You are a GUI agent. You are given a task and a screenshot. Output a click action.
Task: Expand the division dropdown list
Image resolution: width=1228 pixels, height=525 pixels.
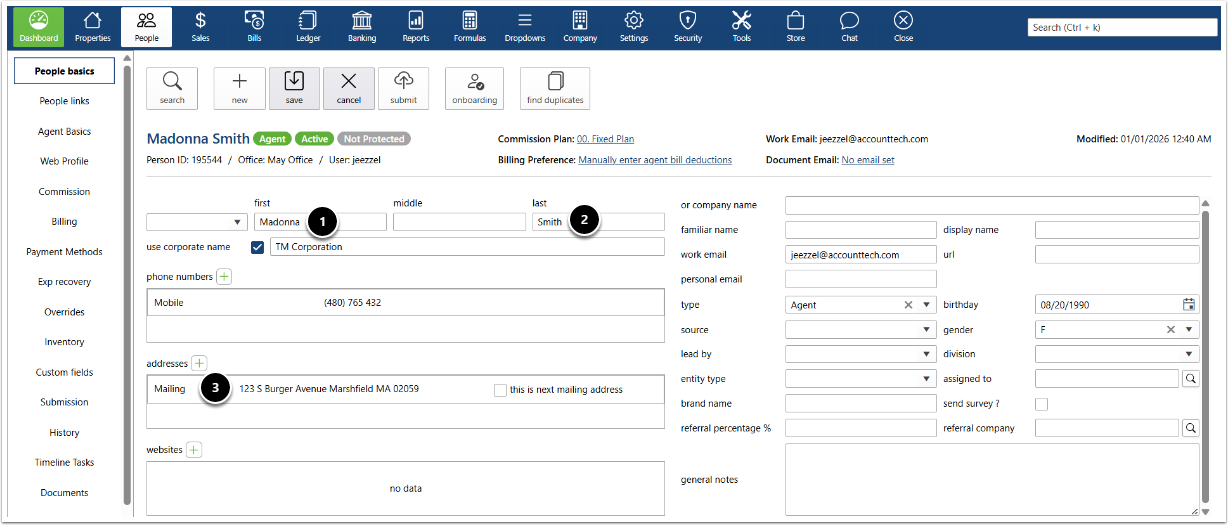(1189, 354)
